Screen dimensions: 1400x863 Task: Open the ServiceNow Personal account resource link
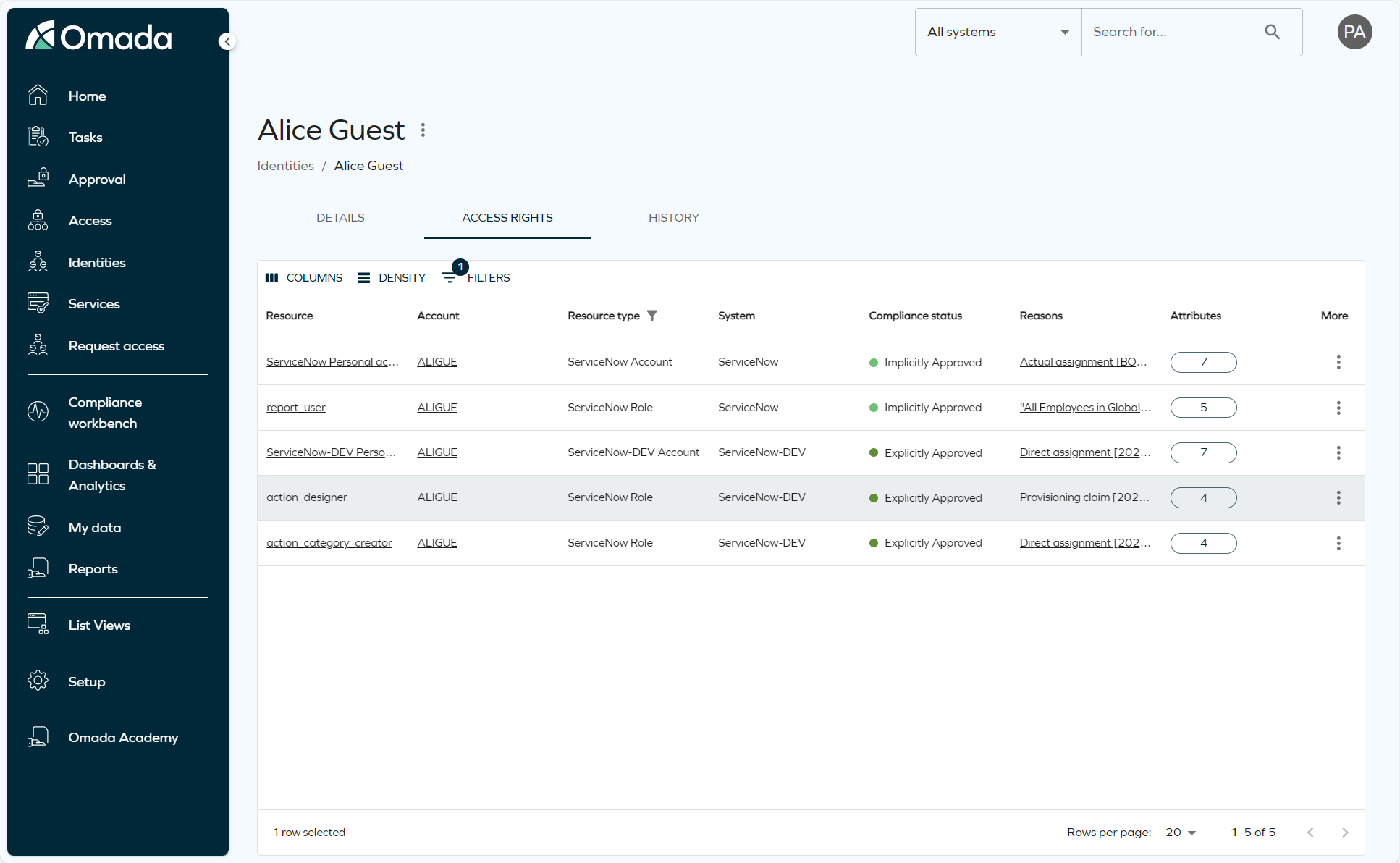(332, 362)
